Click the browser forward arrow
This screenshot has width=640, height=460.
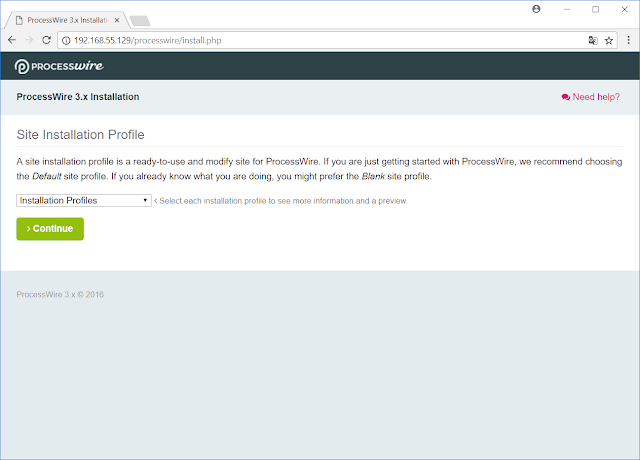click(x=29, y=40)
